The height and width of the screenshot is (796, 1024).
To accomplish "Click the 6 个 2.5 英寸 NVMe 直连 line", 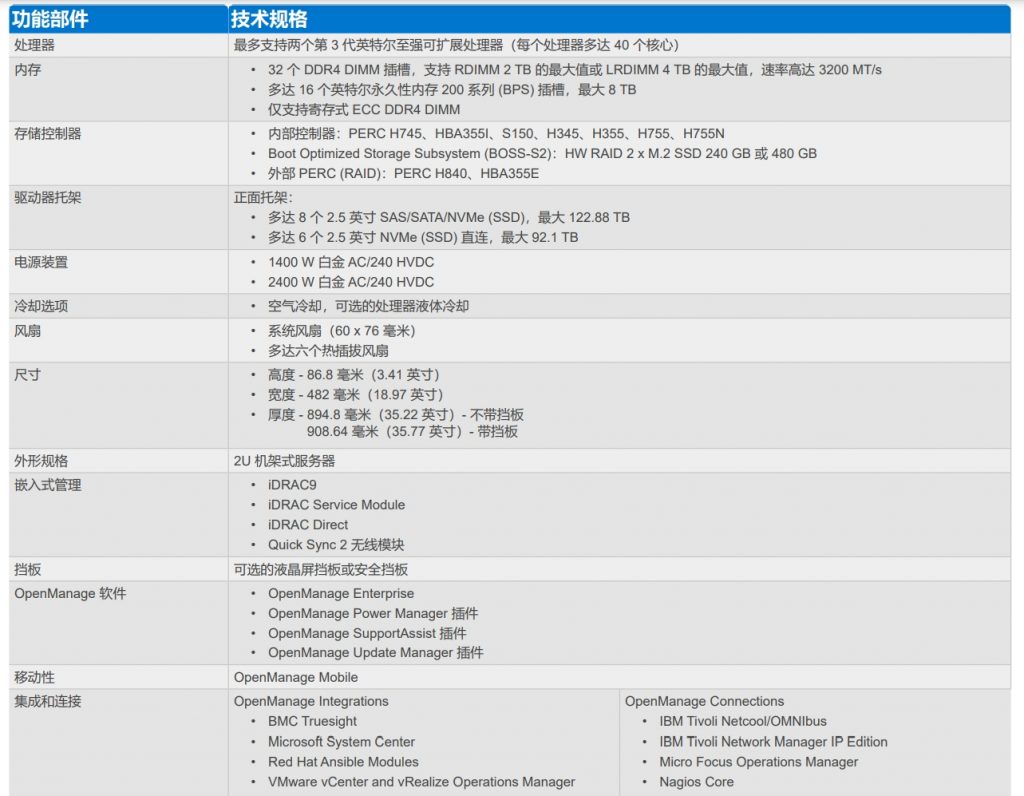I will coord(423,238).
